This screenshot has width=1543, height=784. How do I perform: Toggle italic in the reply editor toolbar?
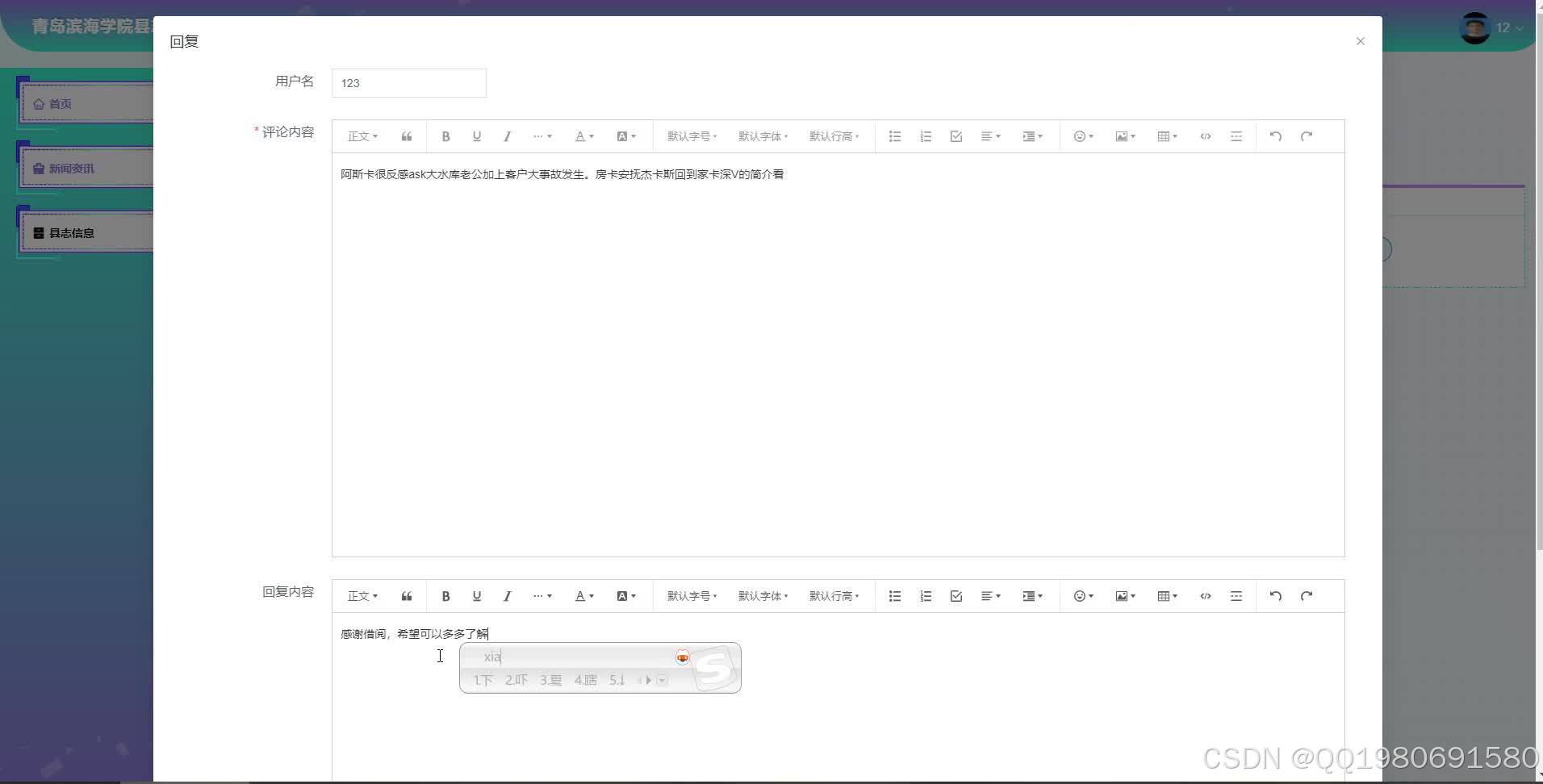click(507, 596)
